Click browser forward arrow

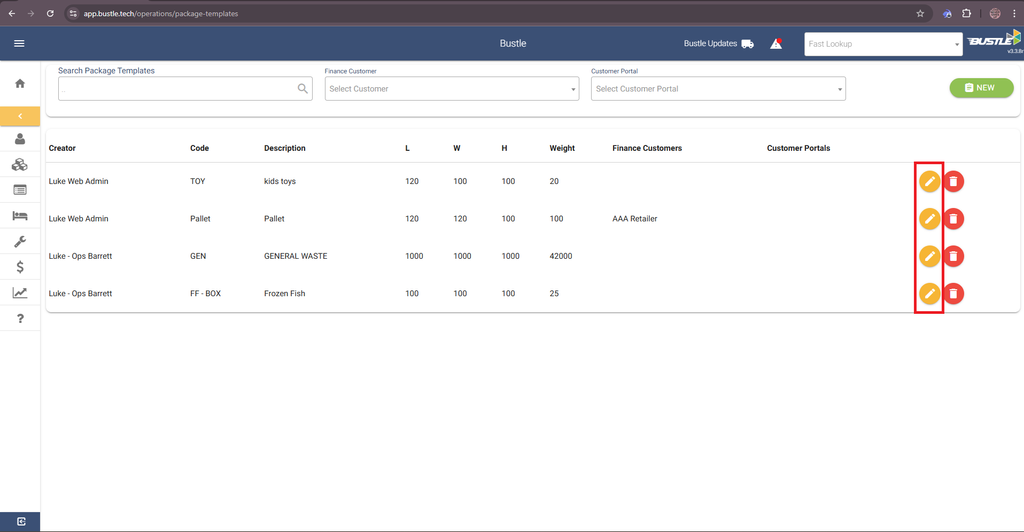pyautogui.click(x=31, y=13)
